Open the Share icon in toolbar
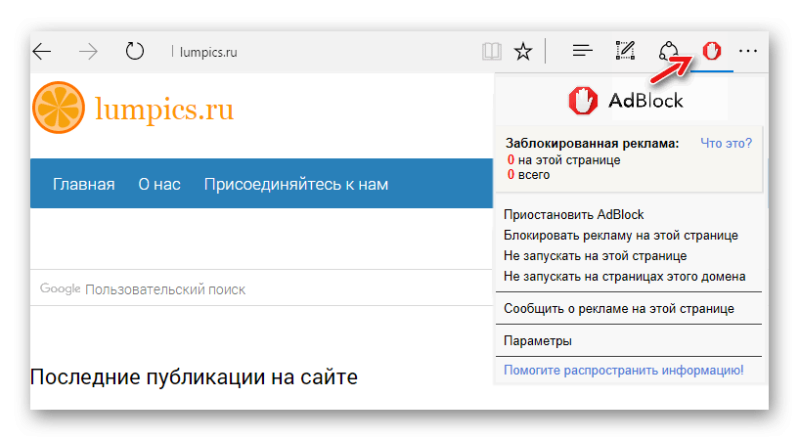Screen dimensions: 800x441 click(x=668, y=51)
